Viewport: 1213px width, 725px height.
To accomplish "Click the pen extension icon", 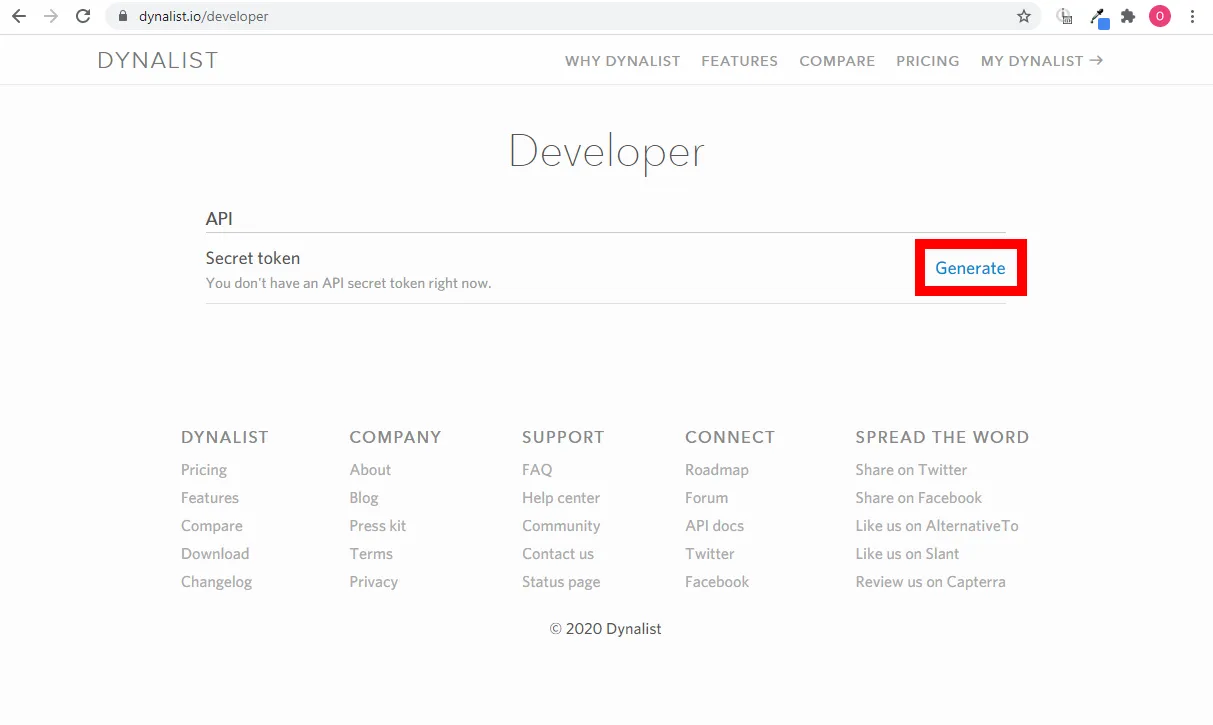I will tap(1098, 17).
